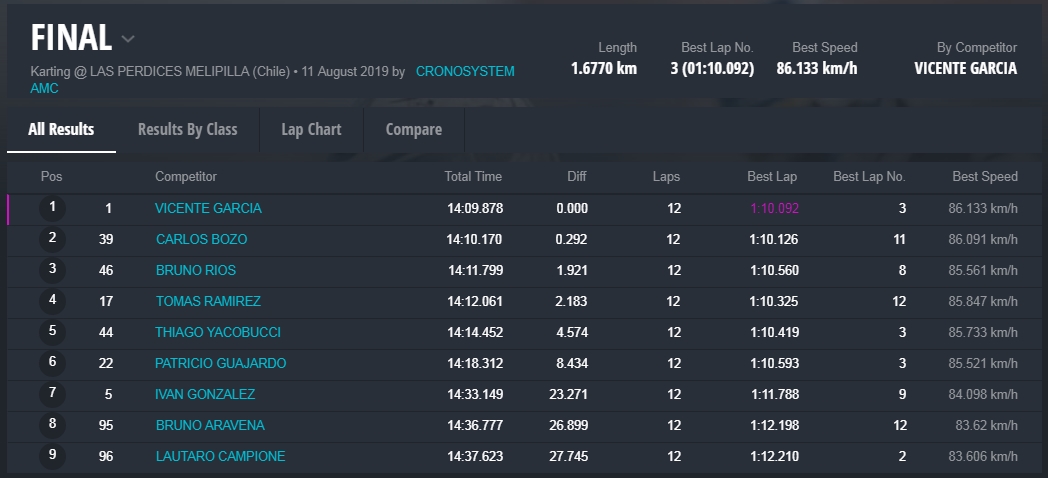
Task: Click BRUNO RIOS competitor name
Action: 196,270
